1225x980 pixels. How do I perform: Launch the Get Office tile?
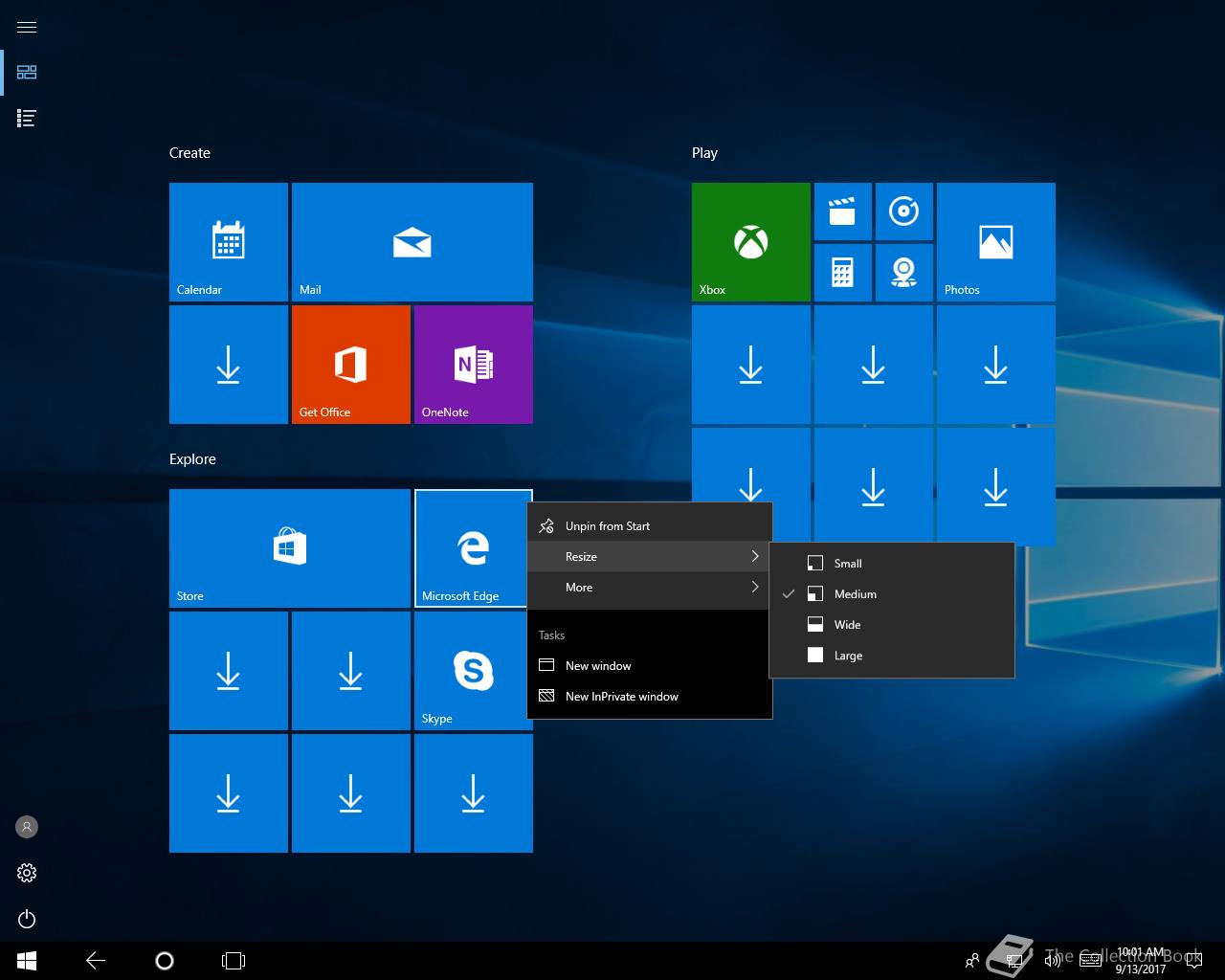351,365
